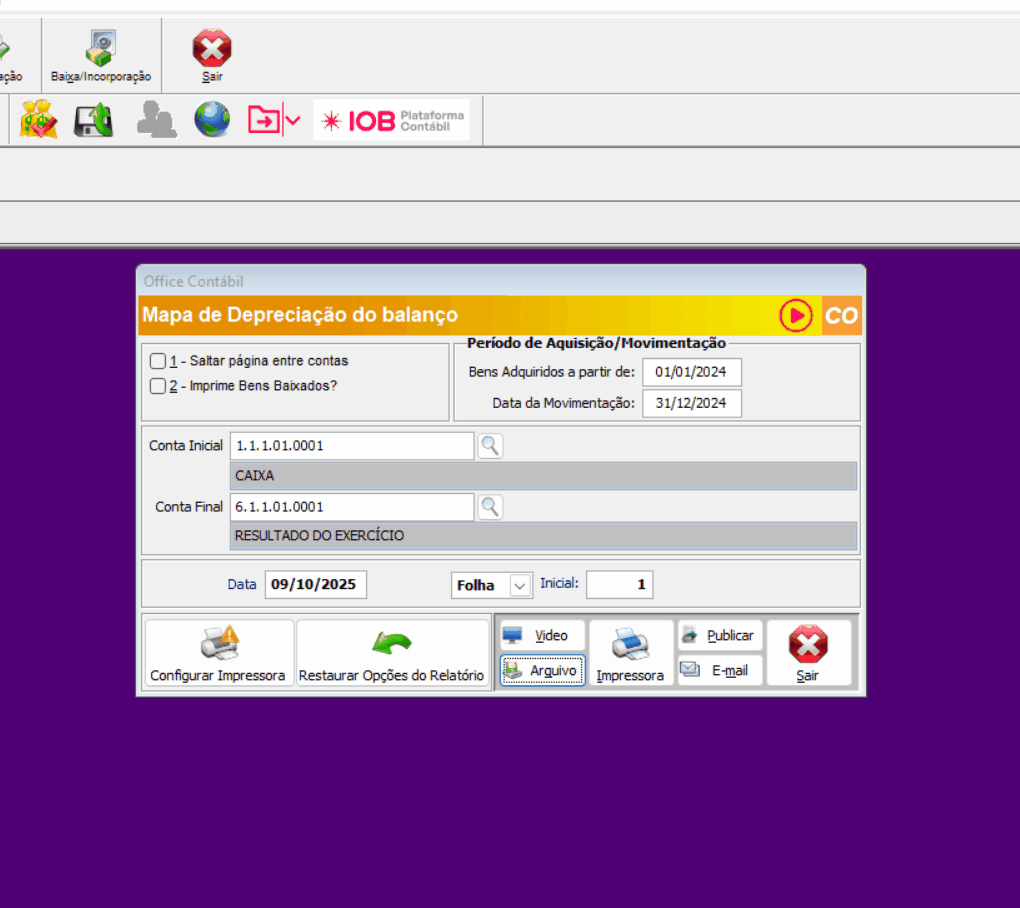Screen dimensions: 1020x908
Task: Click Restaurar Opções do Relatório button
Action: [x=392, y=653]
